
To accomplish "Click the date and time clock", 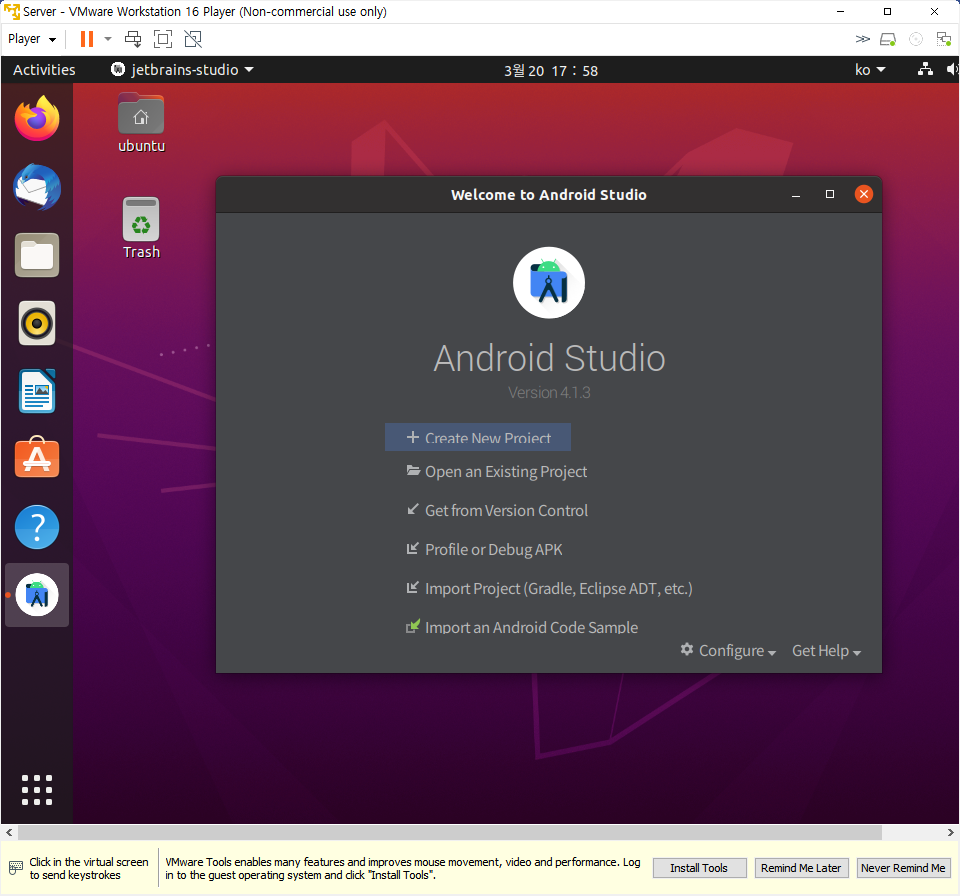I will pos(550,70).
